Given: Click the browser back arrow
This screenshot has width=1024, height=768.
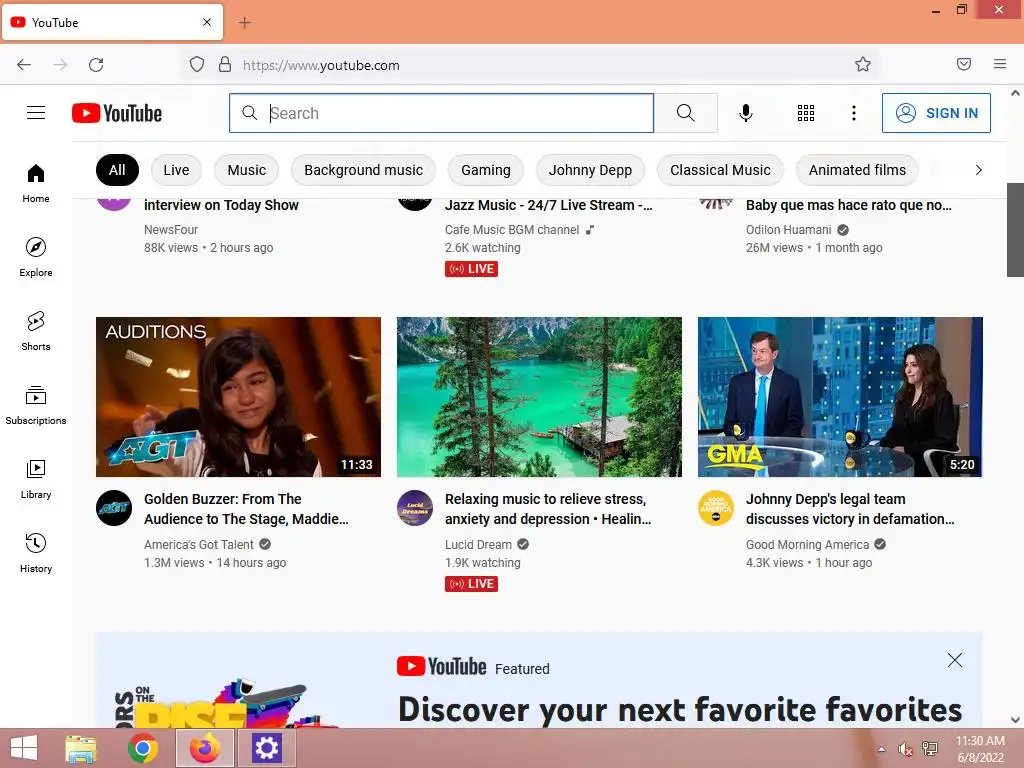Looking at the screenshot, I should (x=24, y=65).
